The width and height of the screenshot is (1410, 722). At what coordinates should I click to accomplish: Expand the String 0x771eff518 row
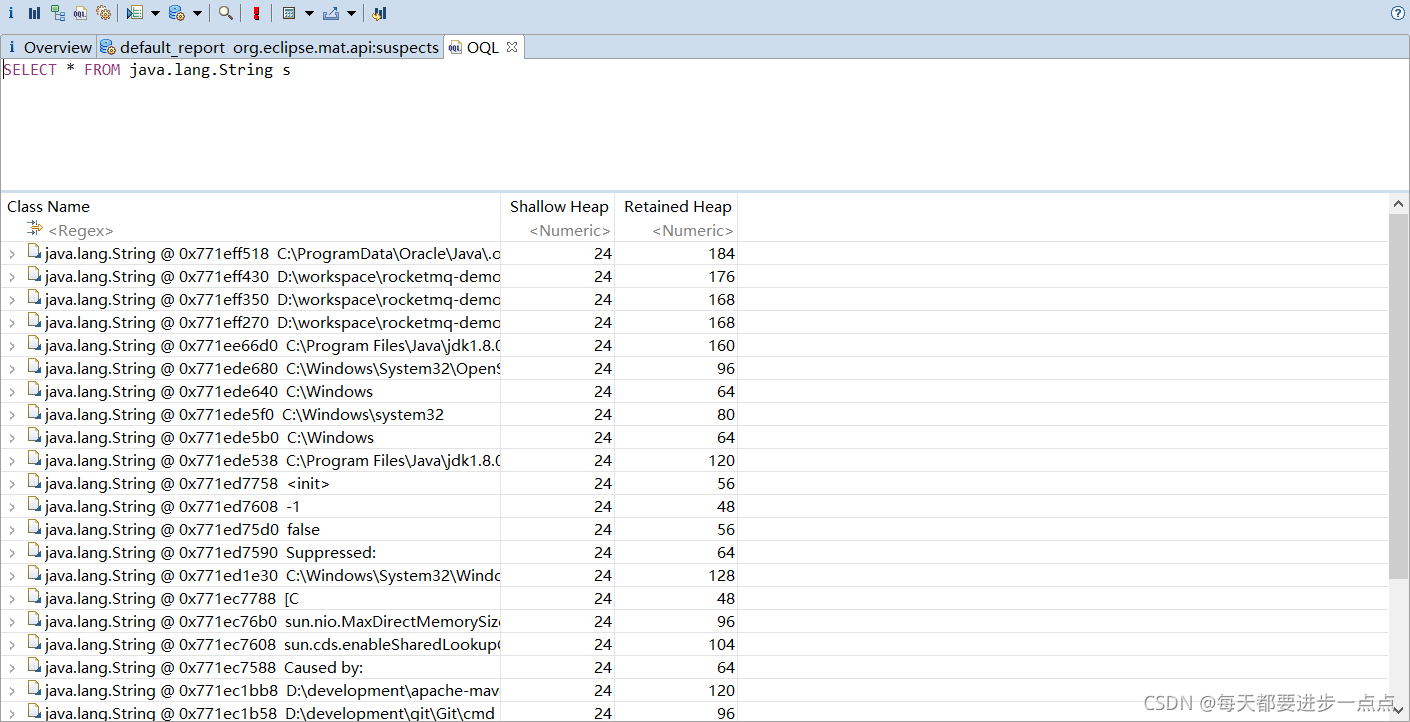pos(12,254)
